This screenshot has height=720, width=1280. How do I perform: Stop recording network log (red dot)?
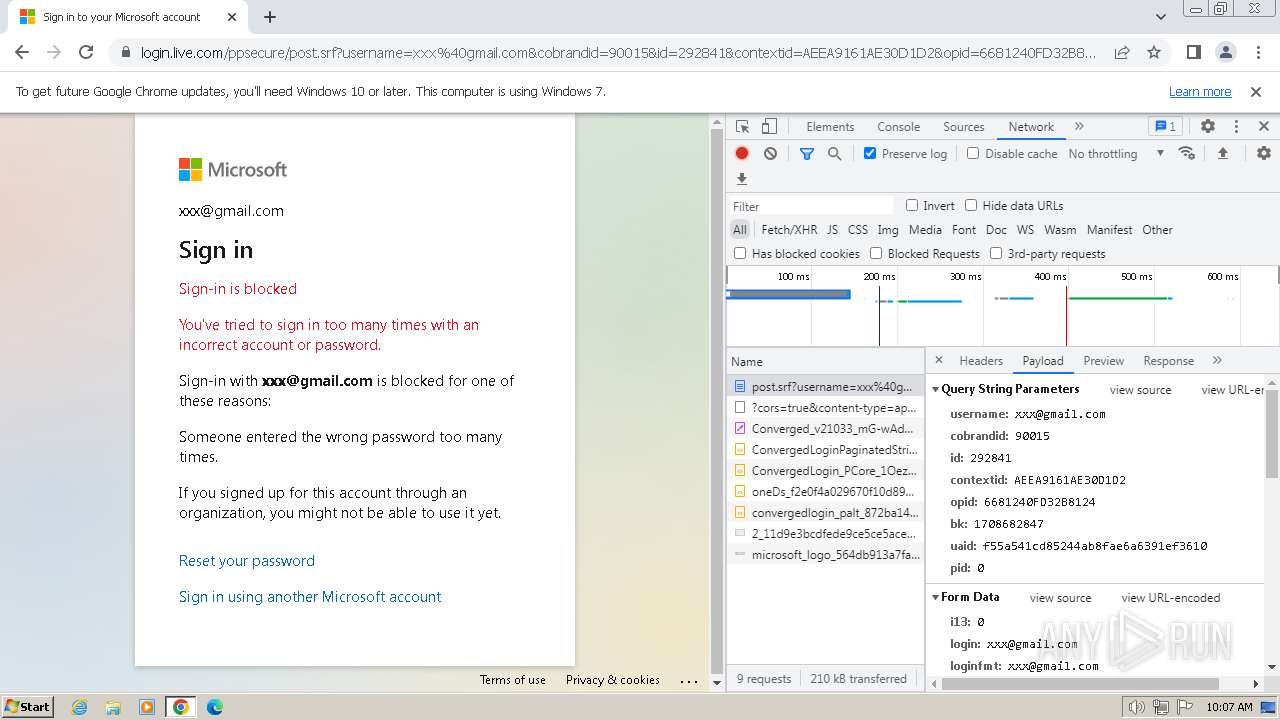click(x=742, y=153)
